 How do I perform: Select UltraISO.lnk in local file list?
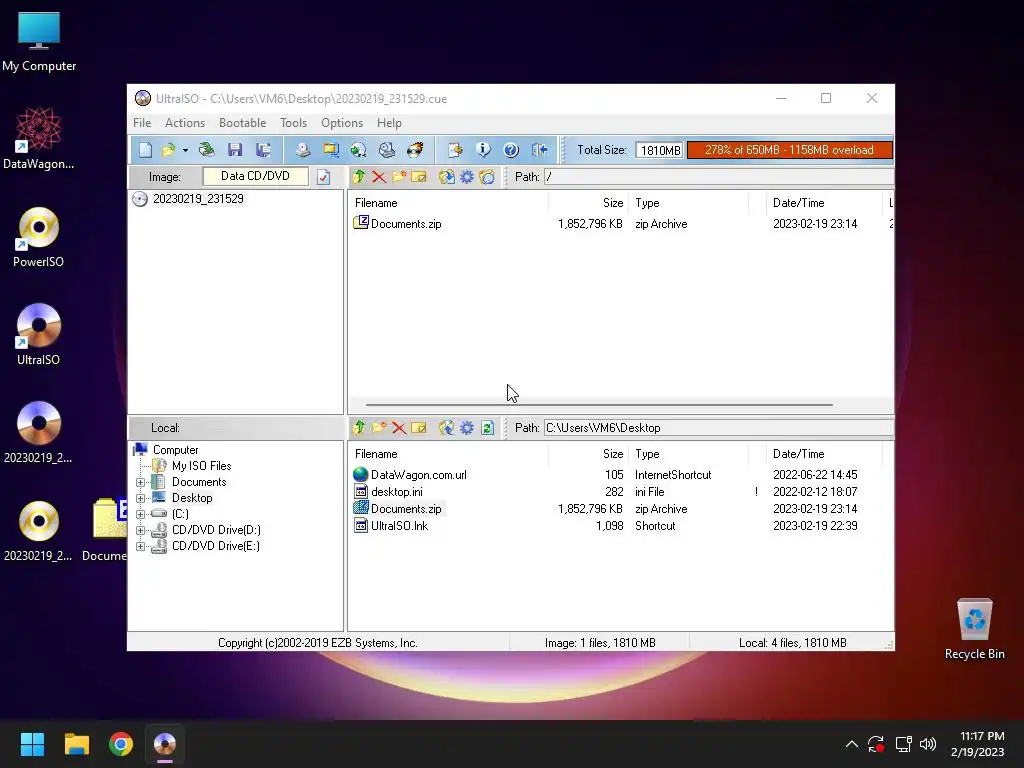(399, 526)
